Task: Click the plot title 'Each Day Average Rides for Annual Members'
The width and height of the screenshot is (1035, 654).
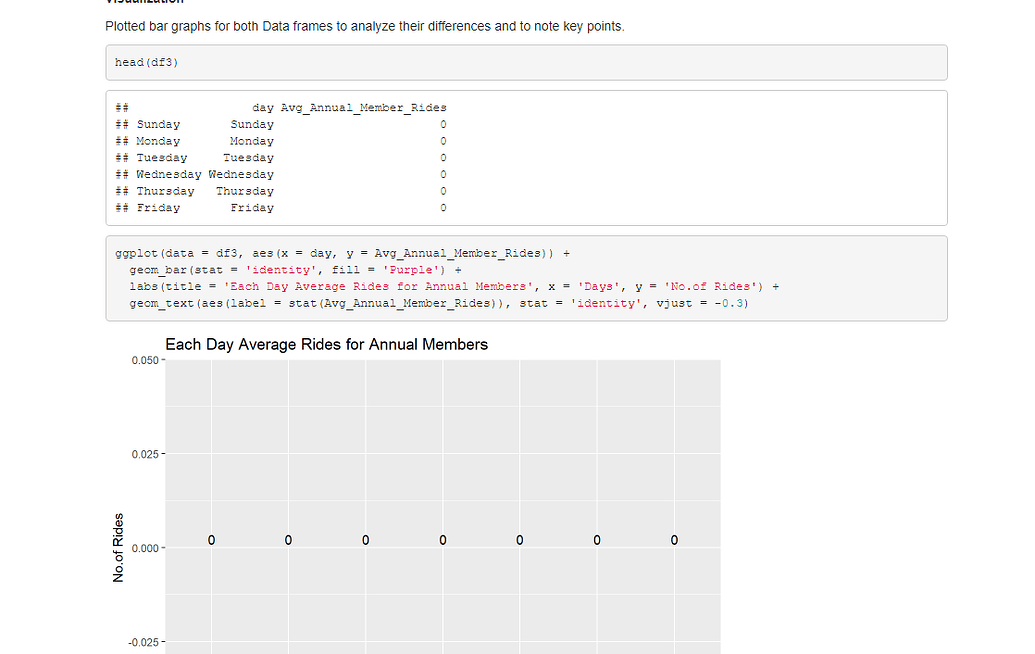Action: point(326,344)
